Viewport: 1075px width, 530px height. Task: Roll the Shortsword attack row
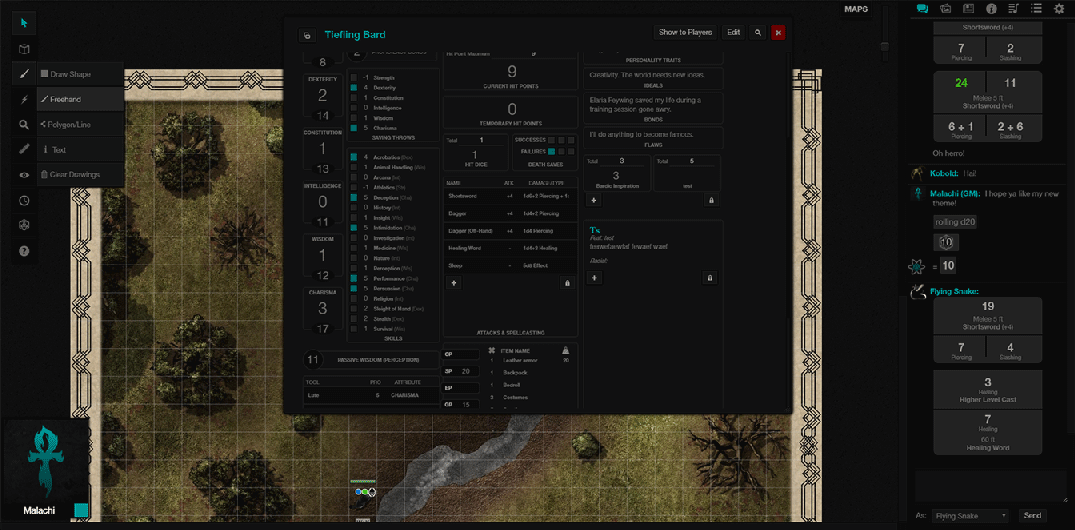click(510, 196)
